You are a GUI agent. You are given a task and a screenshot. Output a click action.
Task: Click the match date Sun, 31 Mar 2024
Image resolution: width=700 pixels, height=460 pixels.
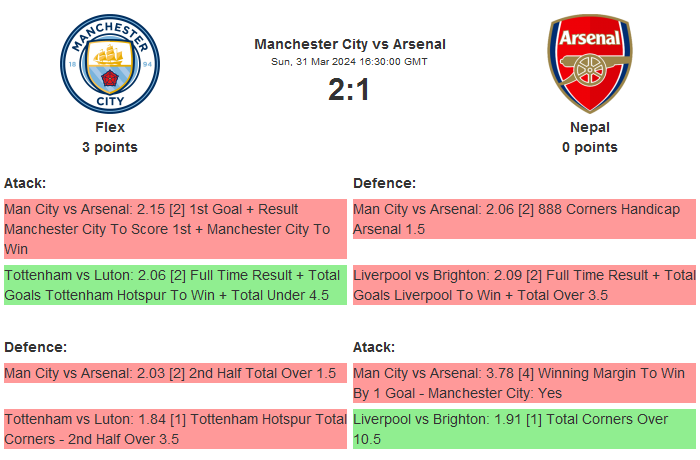point(349,62)
